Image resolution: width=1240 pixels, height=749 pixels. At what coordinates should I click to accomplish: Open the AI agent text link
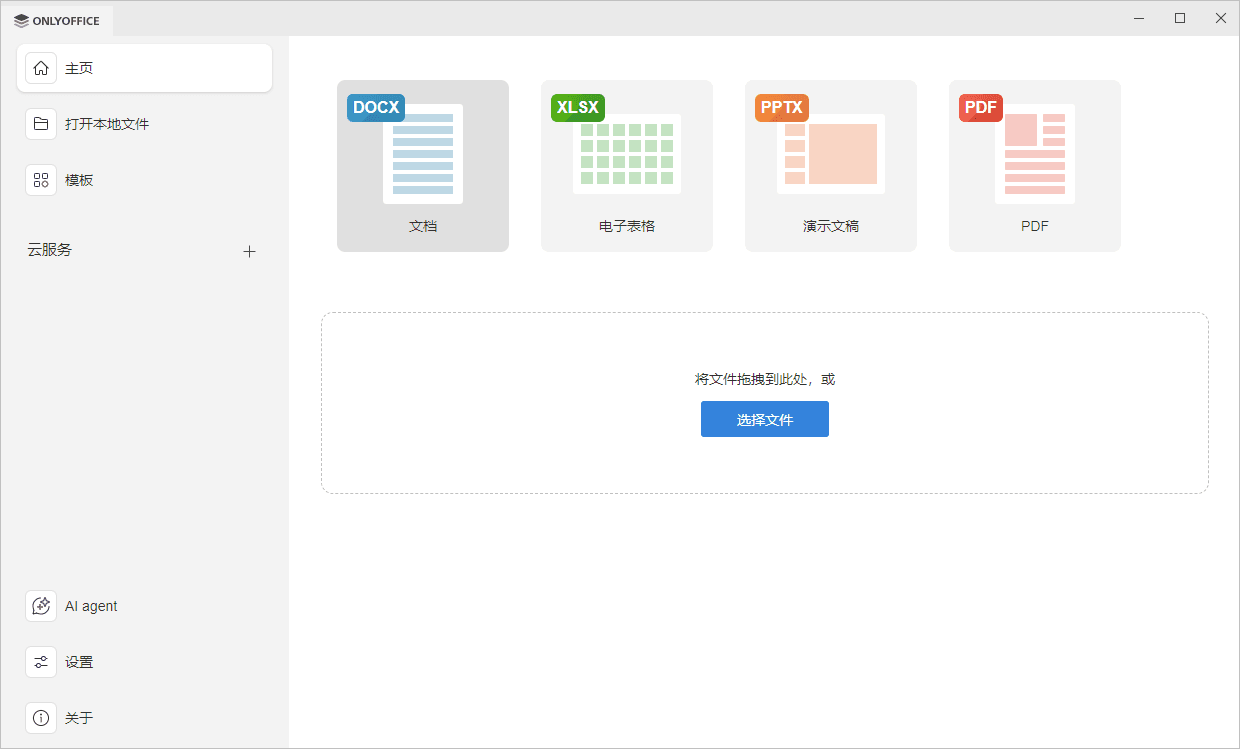pos(91,606)
